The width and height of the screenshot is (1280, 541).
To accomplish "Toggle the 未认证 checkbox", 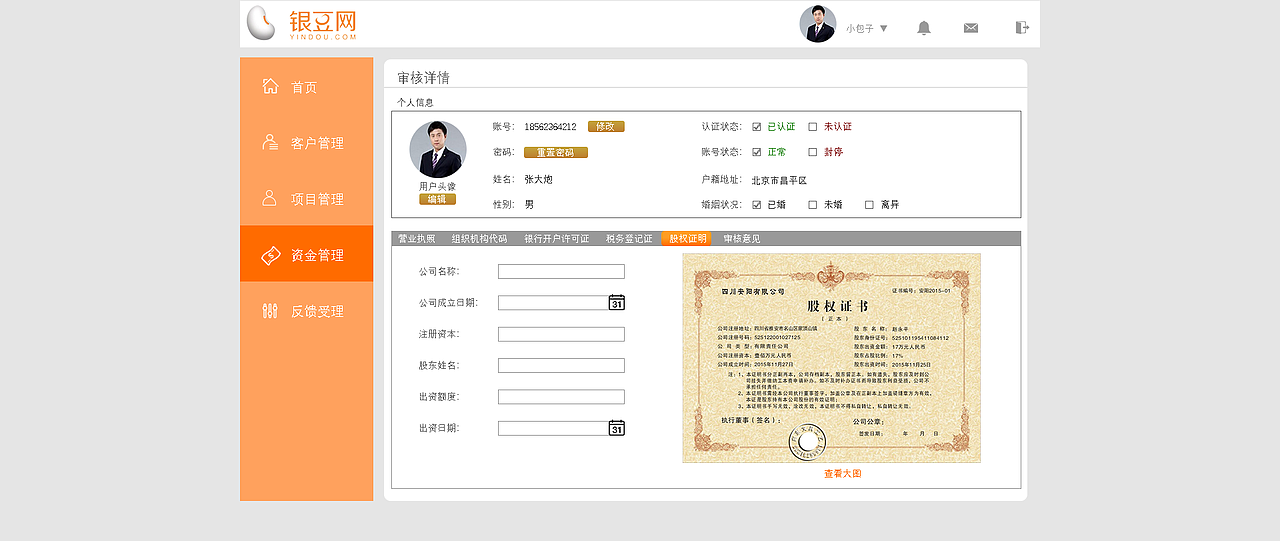I will coord(813,127).
